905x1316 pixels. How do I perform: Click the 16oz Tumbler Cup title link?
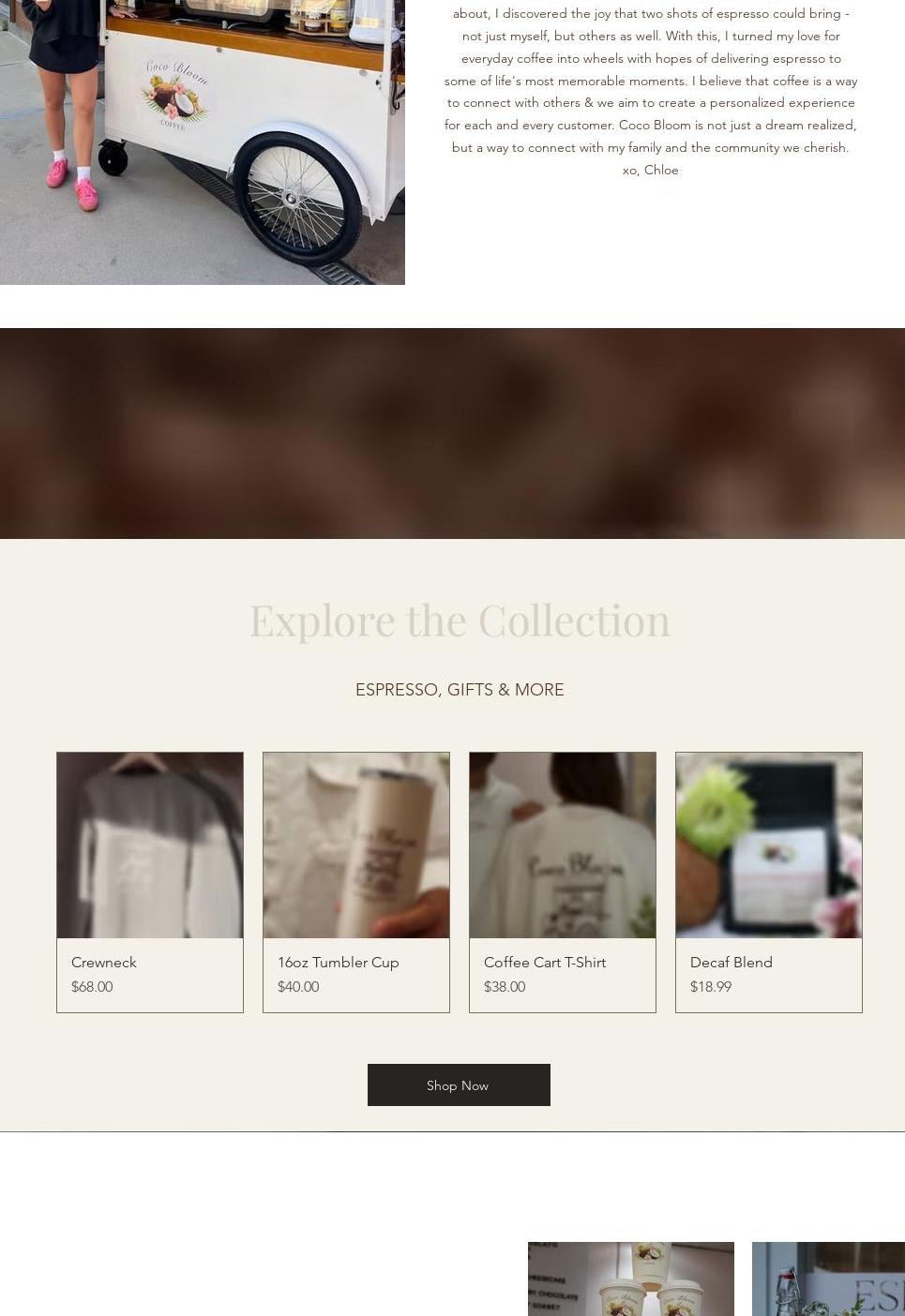(339, 963)
